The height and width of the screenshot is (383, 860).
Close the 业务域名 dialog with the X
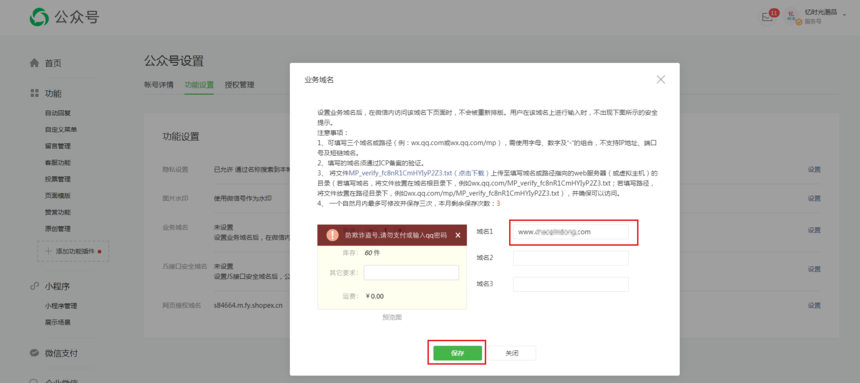click(661, 80)
